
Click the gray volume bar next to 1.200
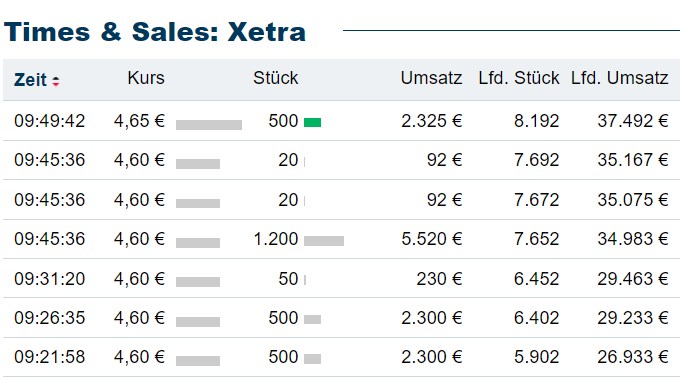pos(324,241)
